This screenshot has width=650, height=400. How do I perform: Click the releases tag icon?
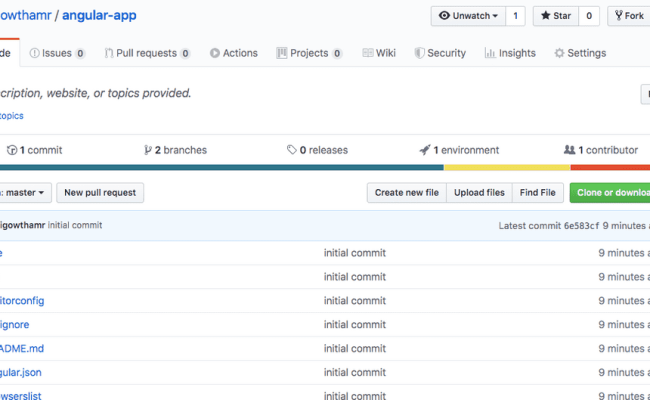[x=291, y=150]
